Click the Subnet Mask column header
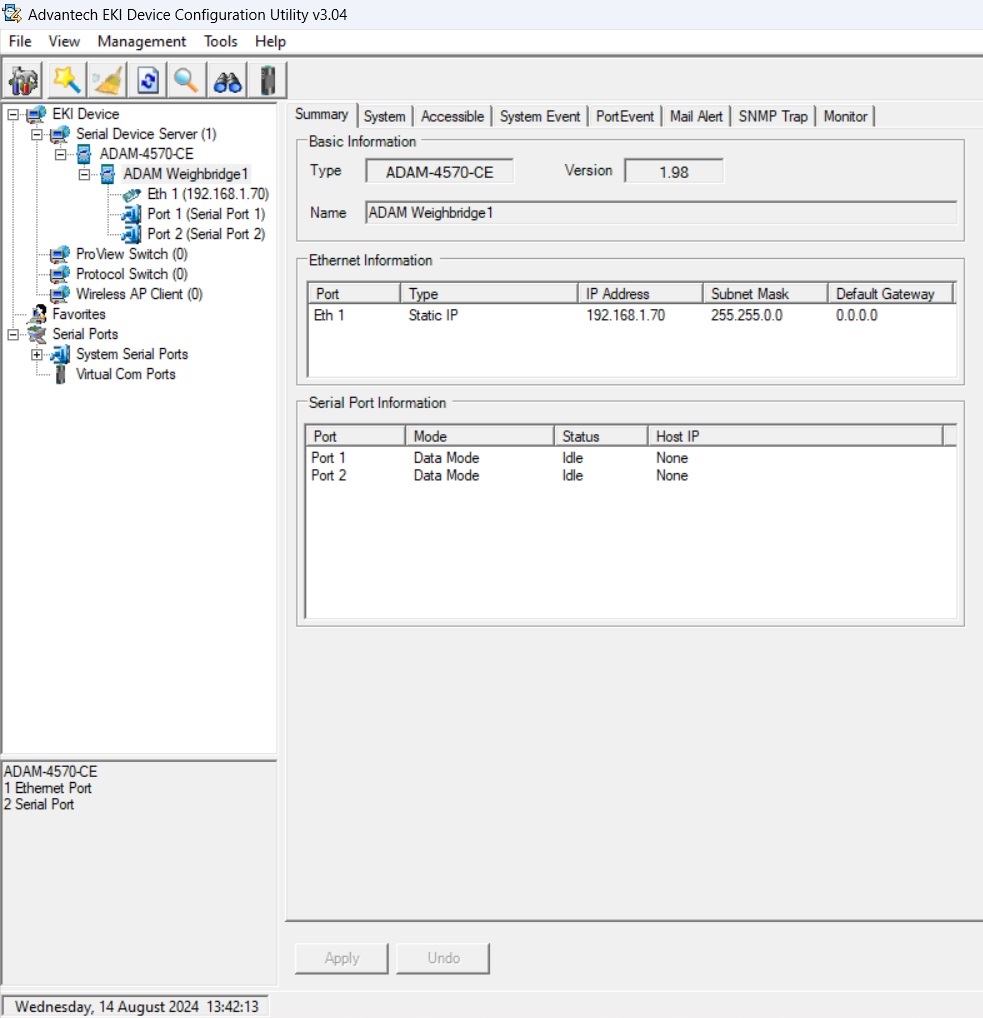 coord(765,293)
